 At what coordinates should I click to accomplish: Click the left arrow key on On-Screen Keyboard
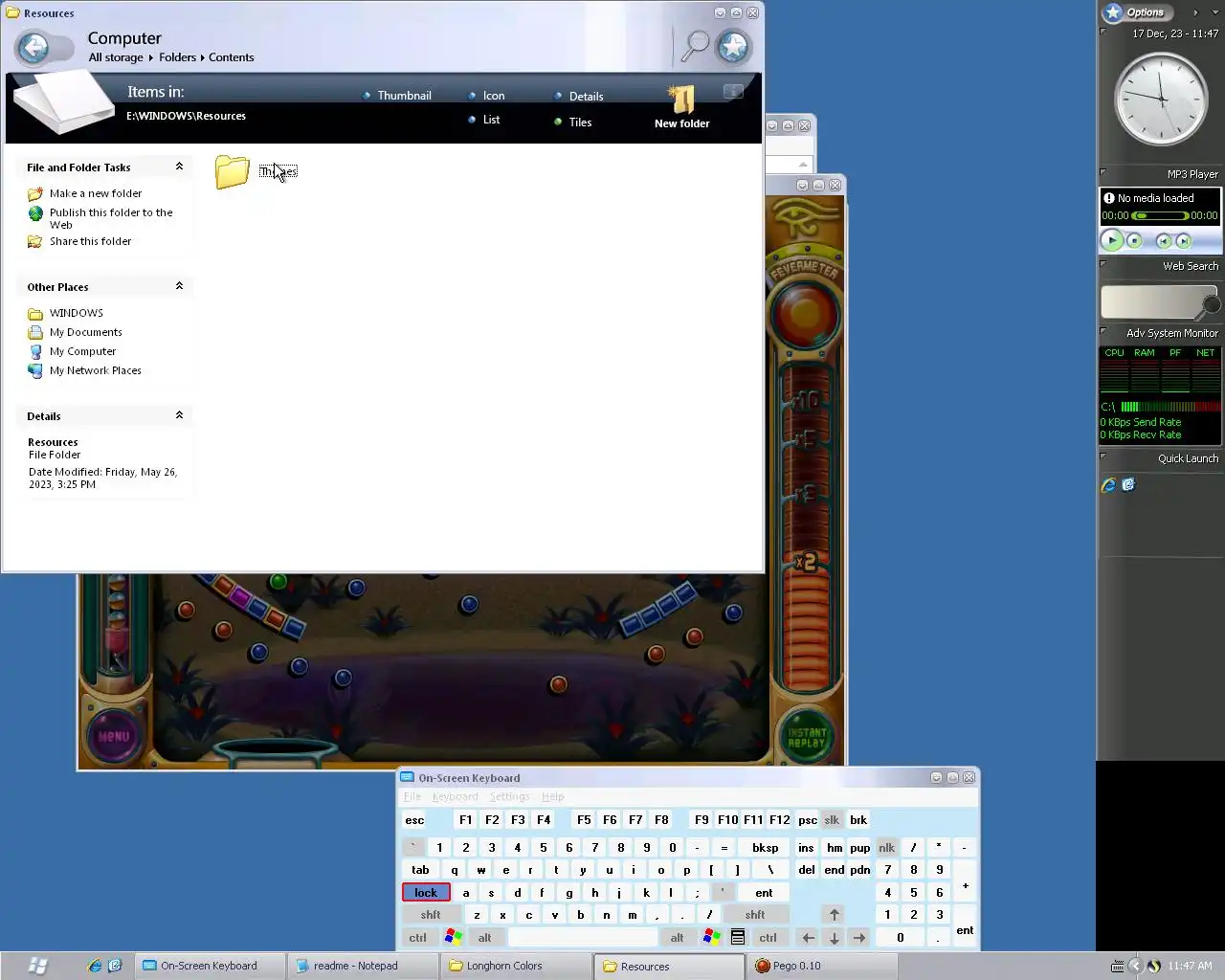808,938
